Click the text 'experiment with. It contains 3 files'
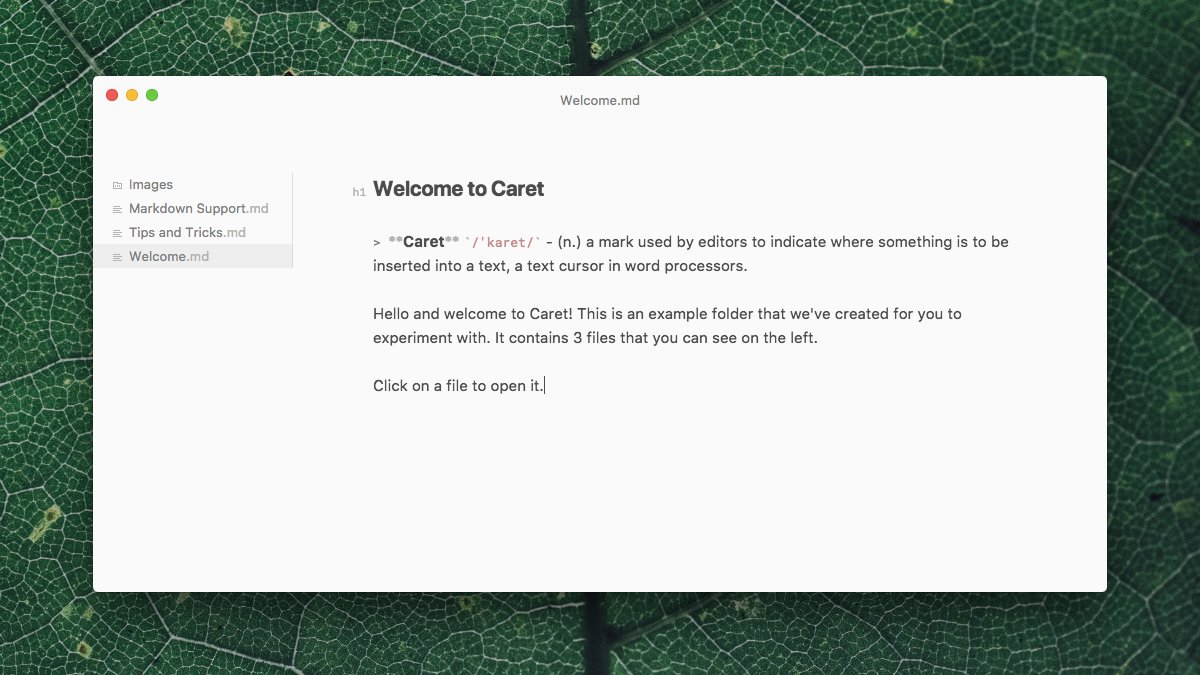The width and height of the screenshot is (1200, 675). (x=494, y=338)
